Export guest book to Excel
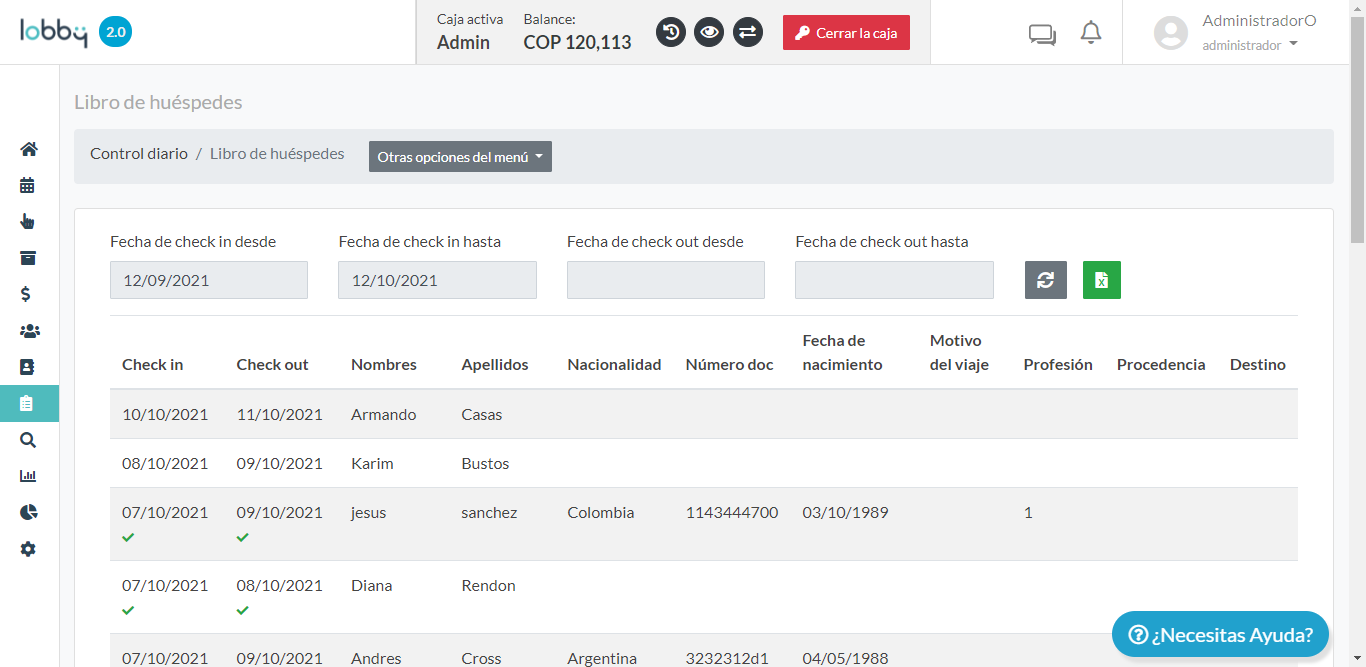Image resolution: width=1366 pixels, height=667 pixels. click(1101, 280)
